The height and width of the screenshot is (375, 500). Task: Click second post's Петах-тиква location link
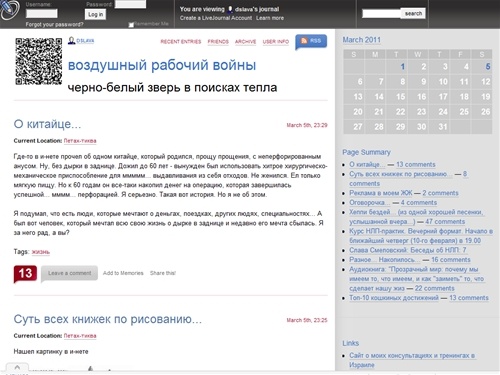[x=80, y=336]
